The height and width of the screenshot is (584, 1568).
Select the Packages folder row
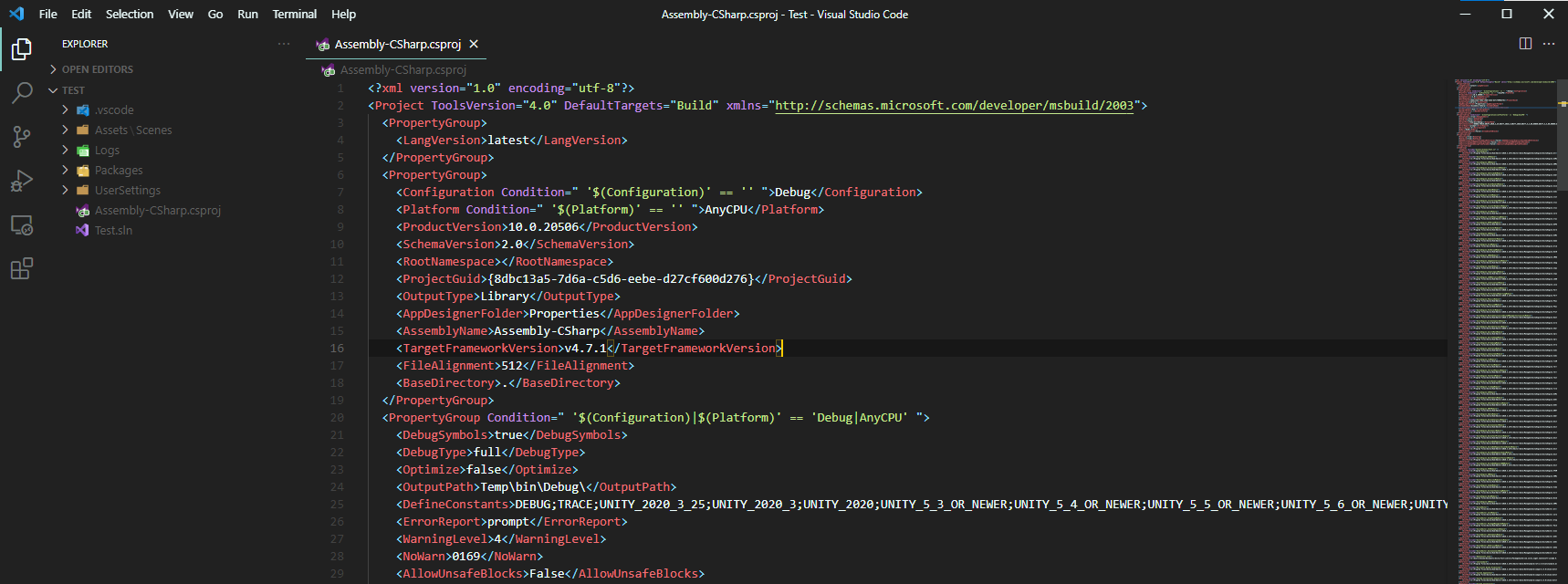click(x=174, y=171)
